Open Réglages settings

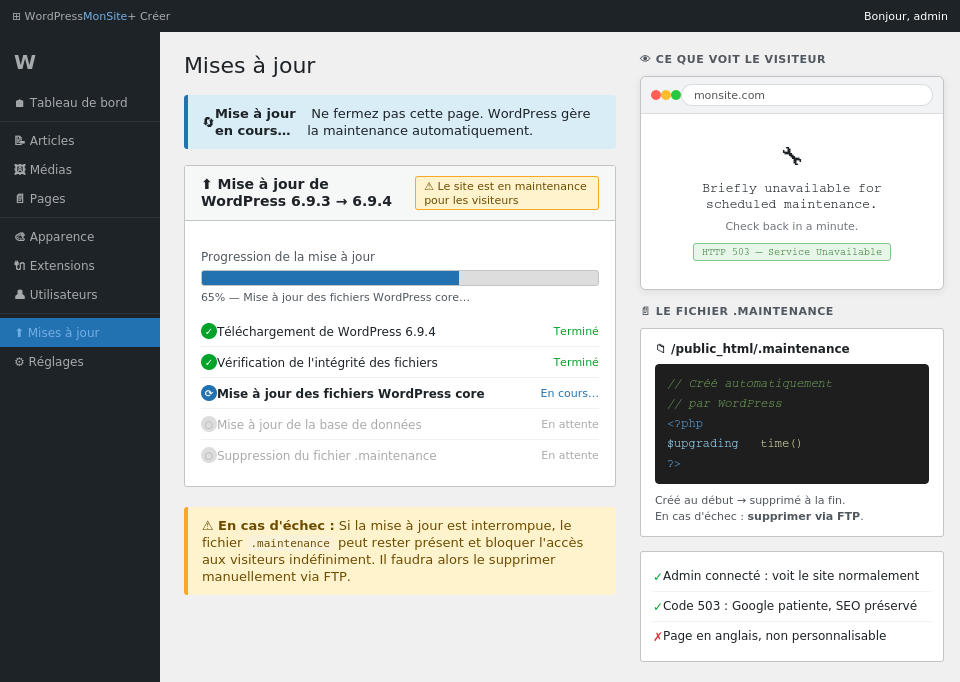point(80,362)
